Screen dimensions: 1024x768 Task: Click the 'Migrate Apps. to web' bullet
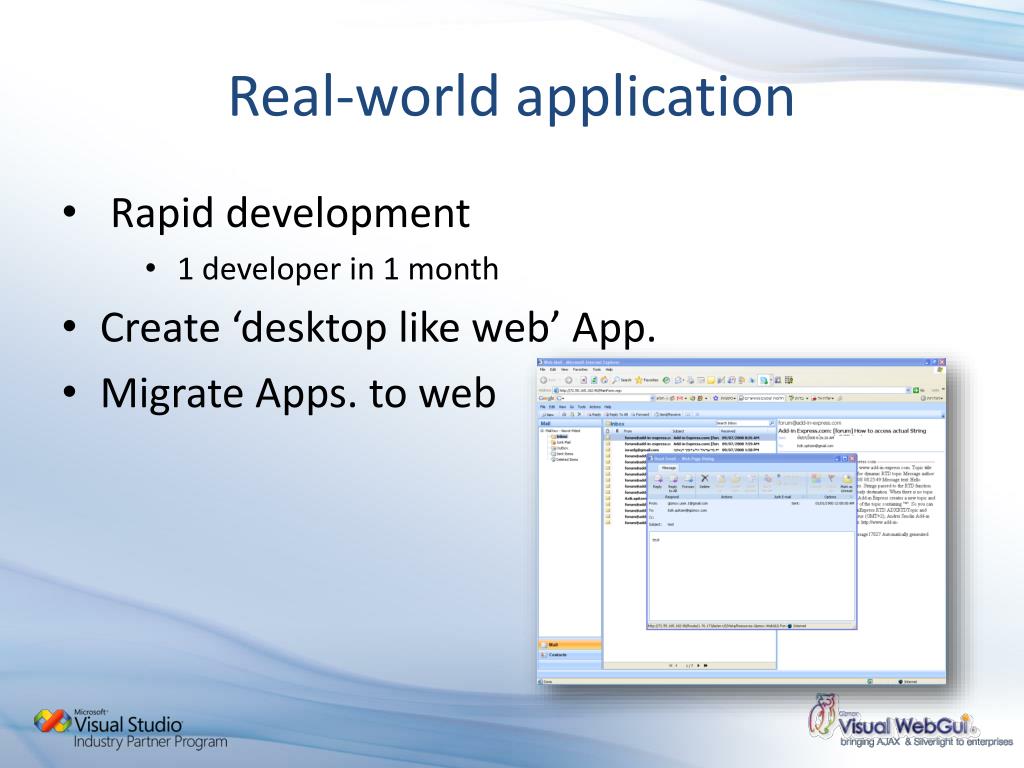click(298, 393)
